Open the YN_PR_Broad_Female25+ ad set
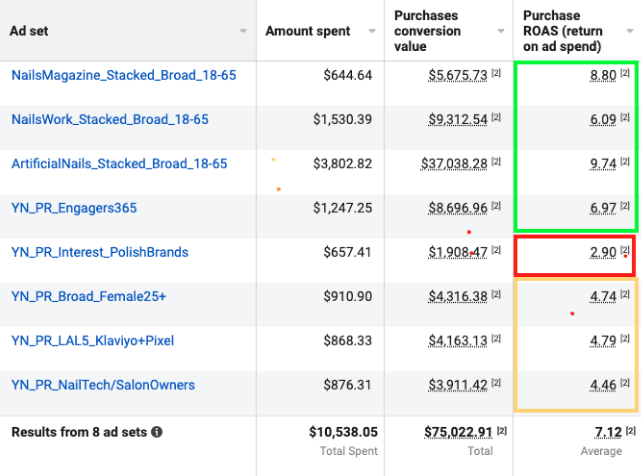 coord(89,296)
